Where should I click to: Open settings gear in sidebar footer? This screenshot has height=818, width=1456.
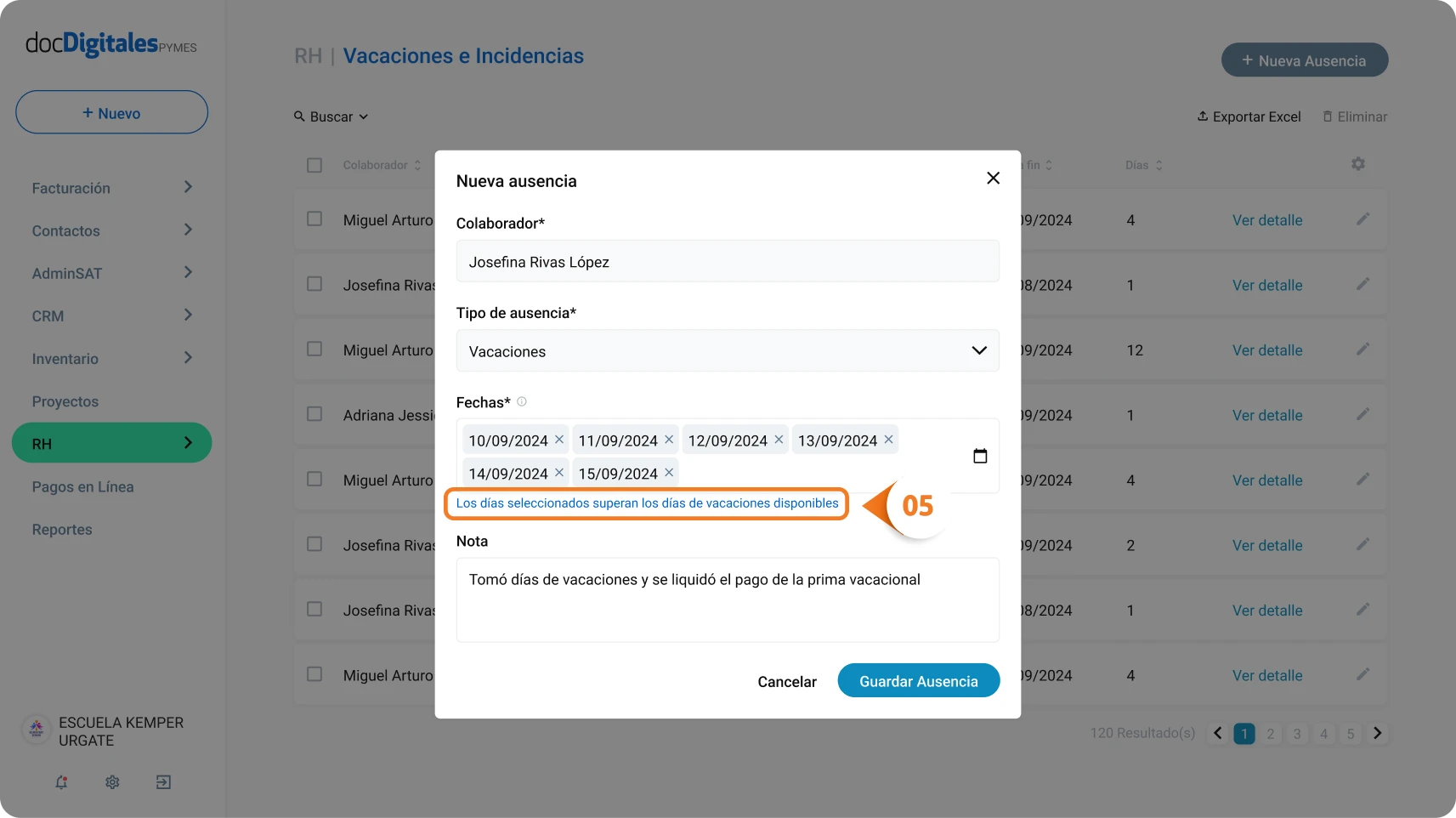[x=112, y=782]
